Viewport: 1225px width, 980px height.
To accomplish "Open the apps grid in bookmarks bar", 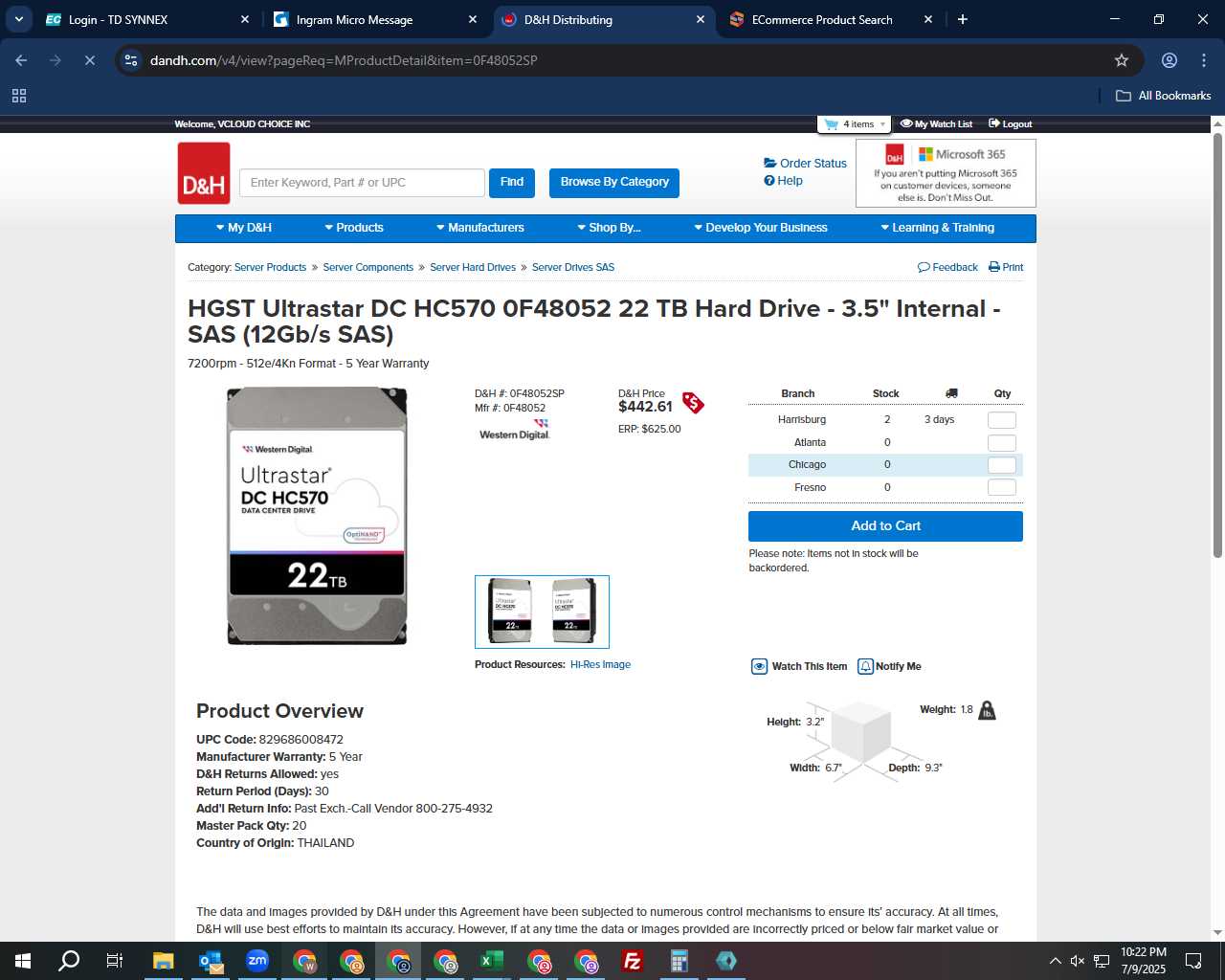I will point(19,96).
